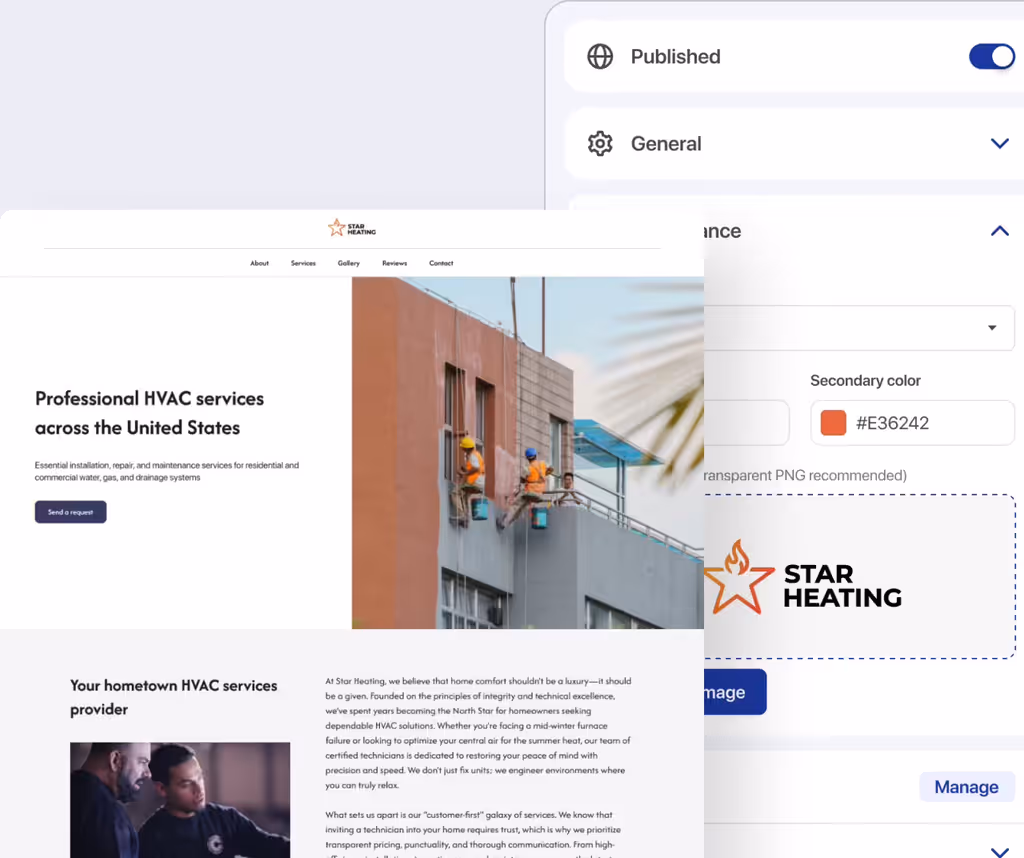Click the Star Heating logo upload area
The height and width of the screenshot is (858, 1024).
click(859, 577)
